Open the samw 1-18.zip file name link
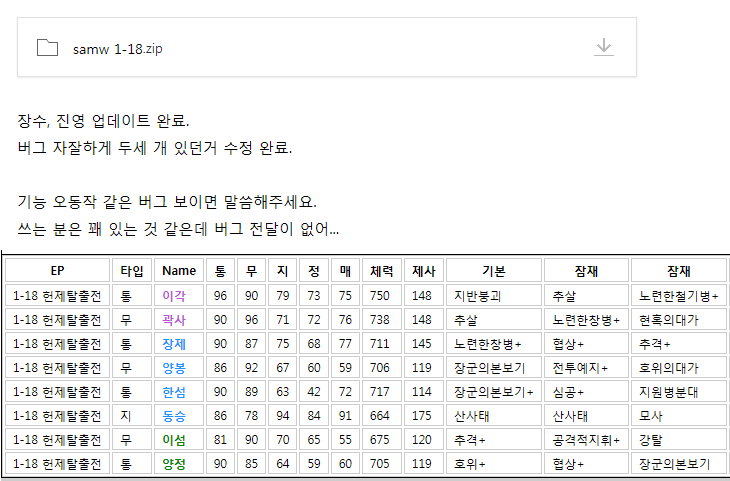Image resolution: width=730 pixels, height=481 pixels. tap(117, 49)
